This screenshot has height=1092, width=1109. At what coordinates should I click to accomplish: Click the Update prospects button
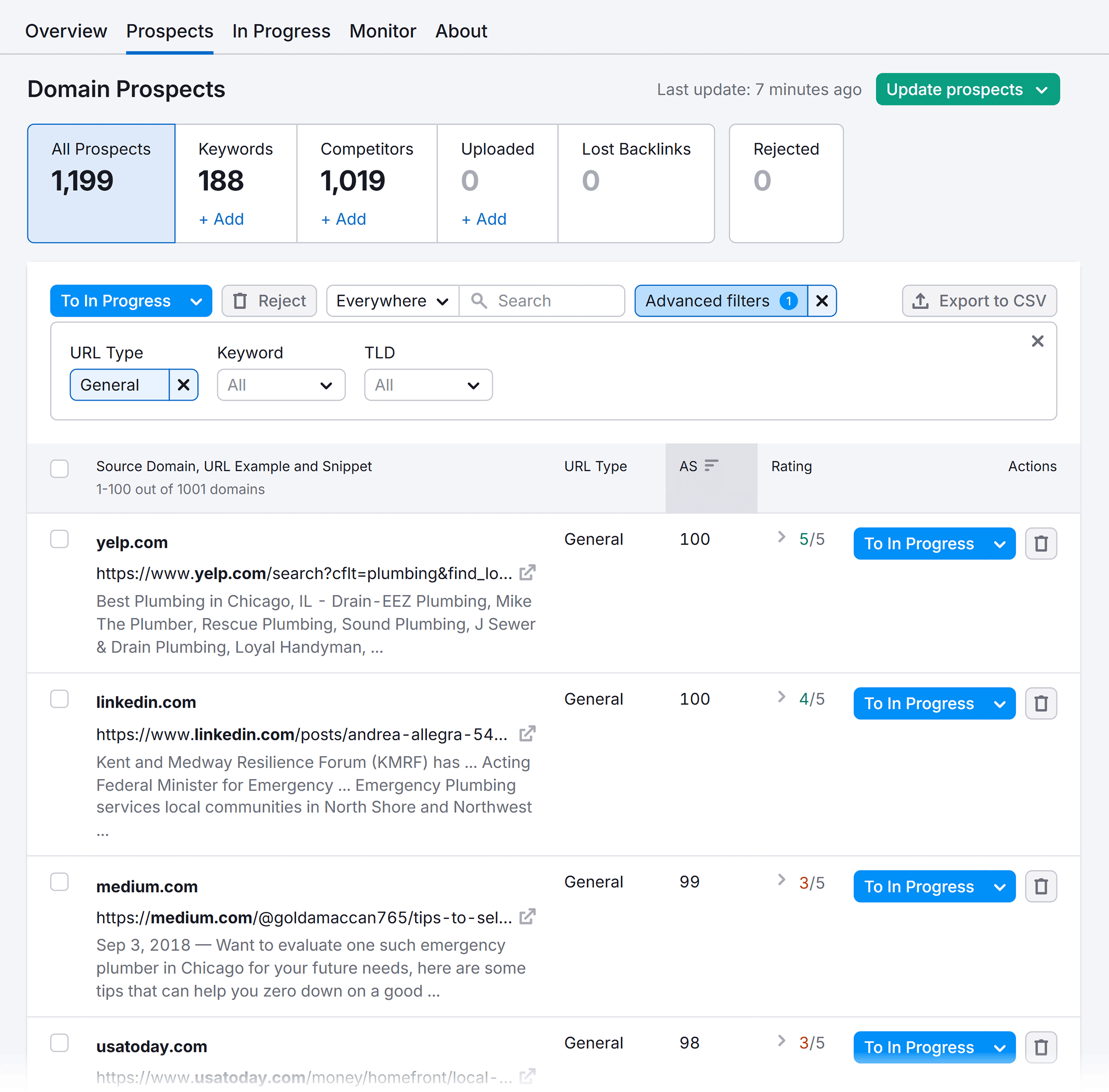click(967, 89)
